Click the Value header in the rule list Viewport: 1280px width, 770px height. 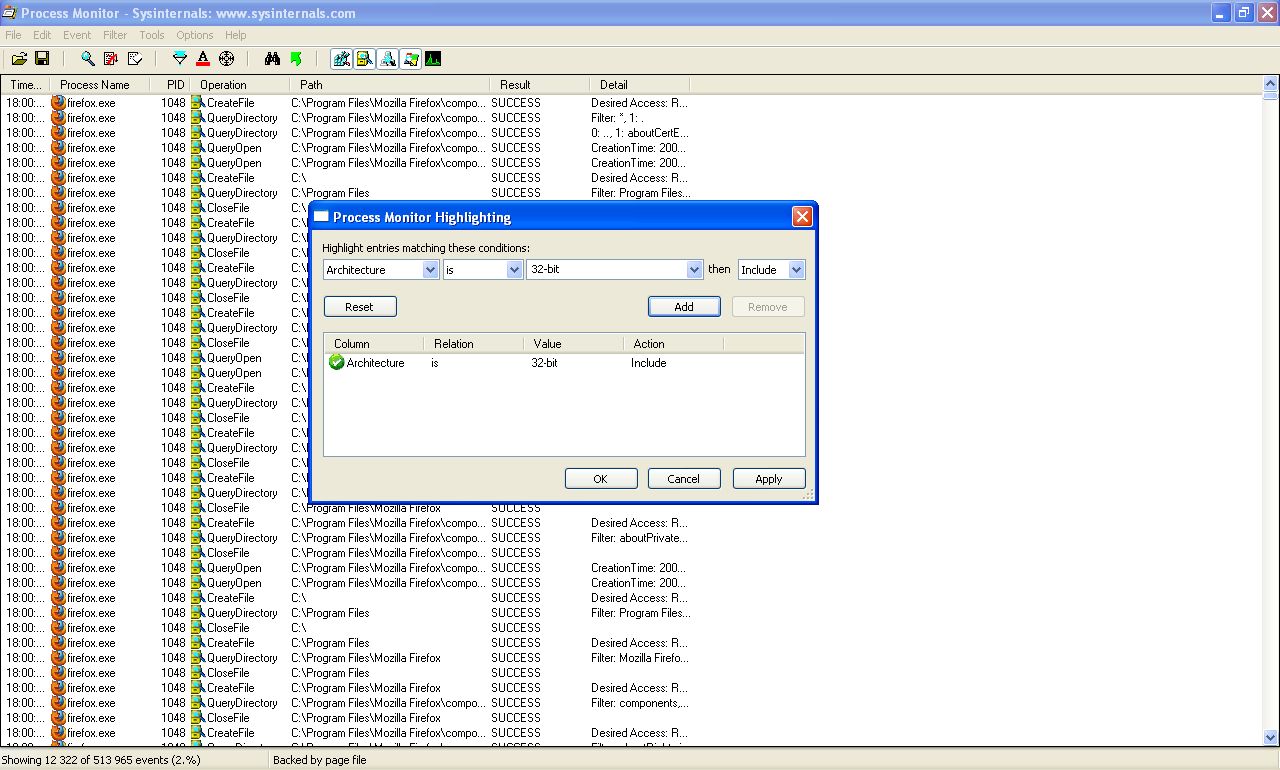click(572, 343)
